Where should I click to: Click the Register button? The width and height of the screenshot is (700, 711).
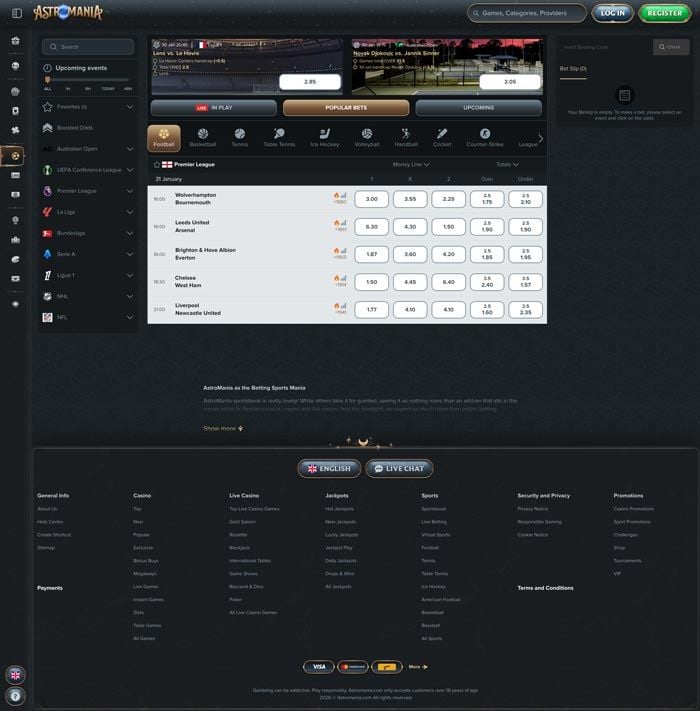tap(664, 13)
